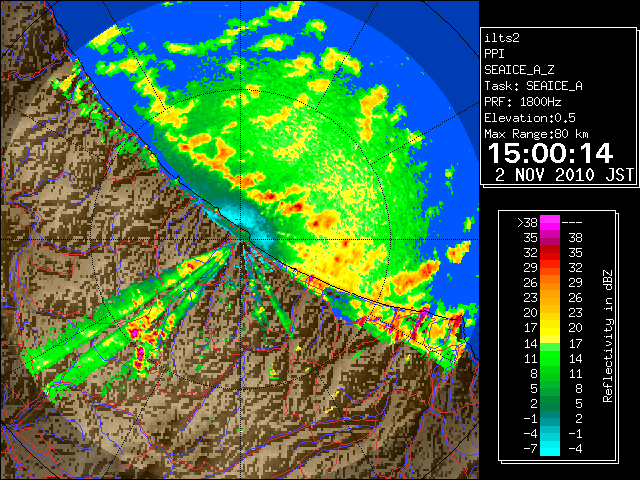Screen dimensions: 640x480
Task: Pick the cyan swatch at the legend's base
Action: (550, 448)
